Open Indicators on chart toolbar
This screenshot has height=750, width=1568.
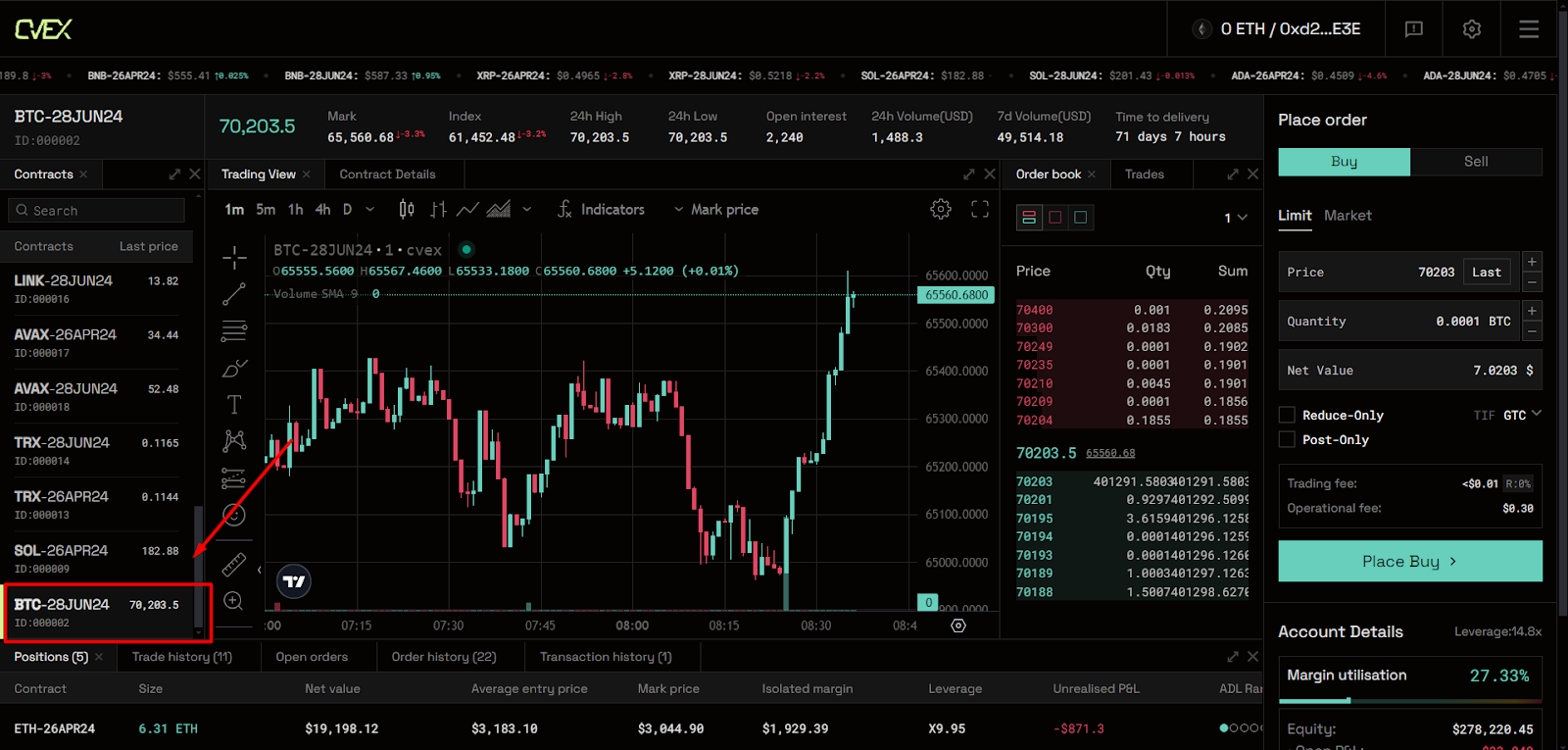(601, 210)
